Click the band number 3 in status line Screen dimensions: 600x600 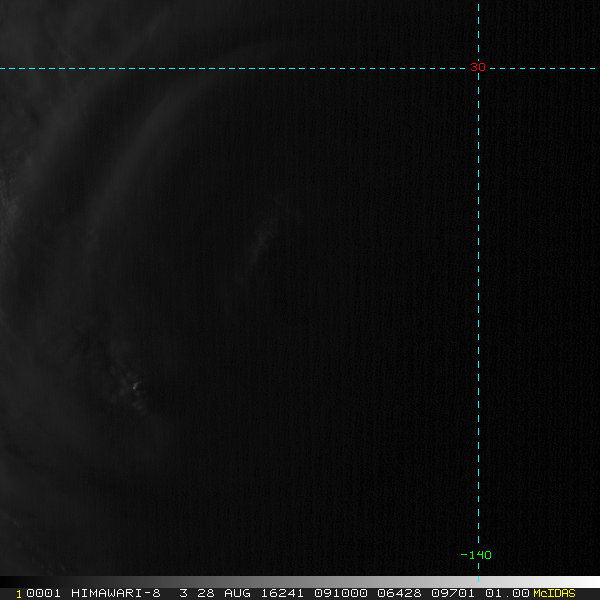pyautogui.click(x=183, y=593)
